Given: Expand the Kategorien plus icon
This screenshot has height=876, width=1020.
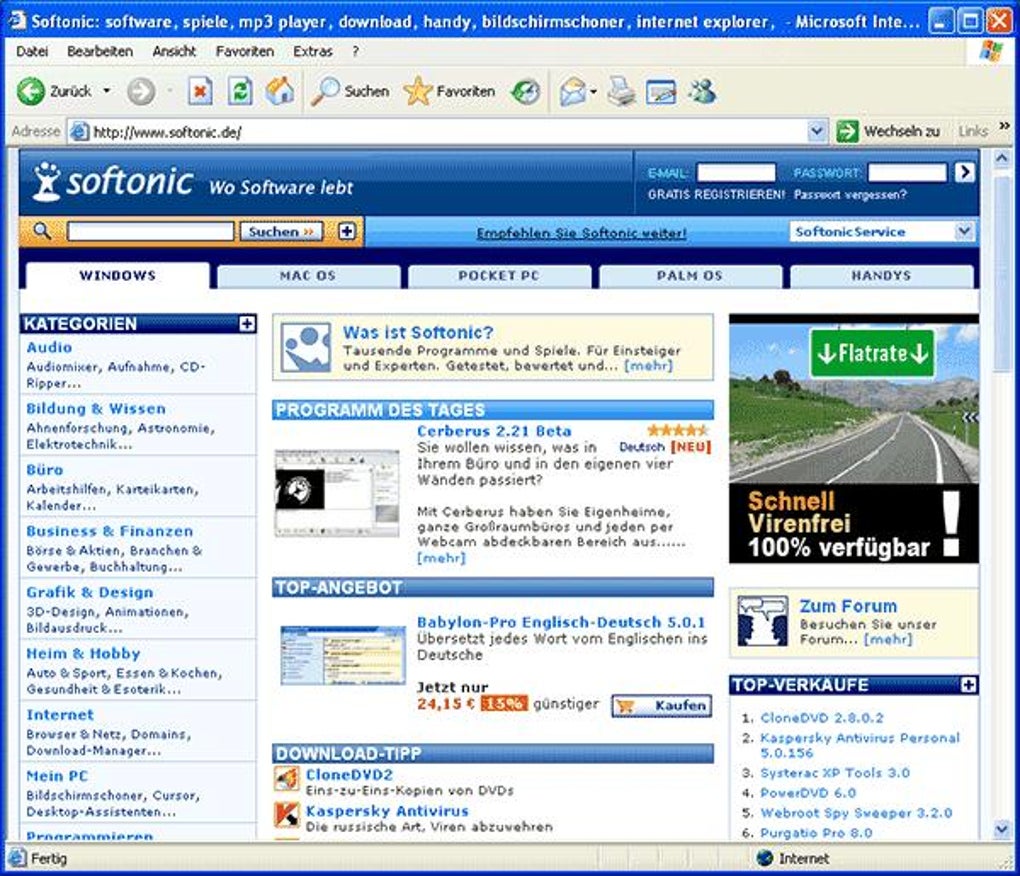Looking at the screenshot, I should tap(247, 324).
